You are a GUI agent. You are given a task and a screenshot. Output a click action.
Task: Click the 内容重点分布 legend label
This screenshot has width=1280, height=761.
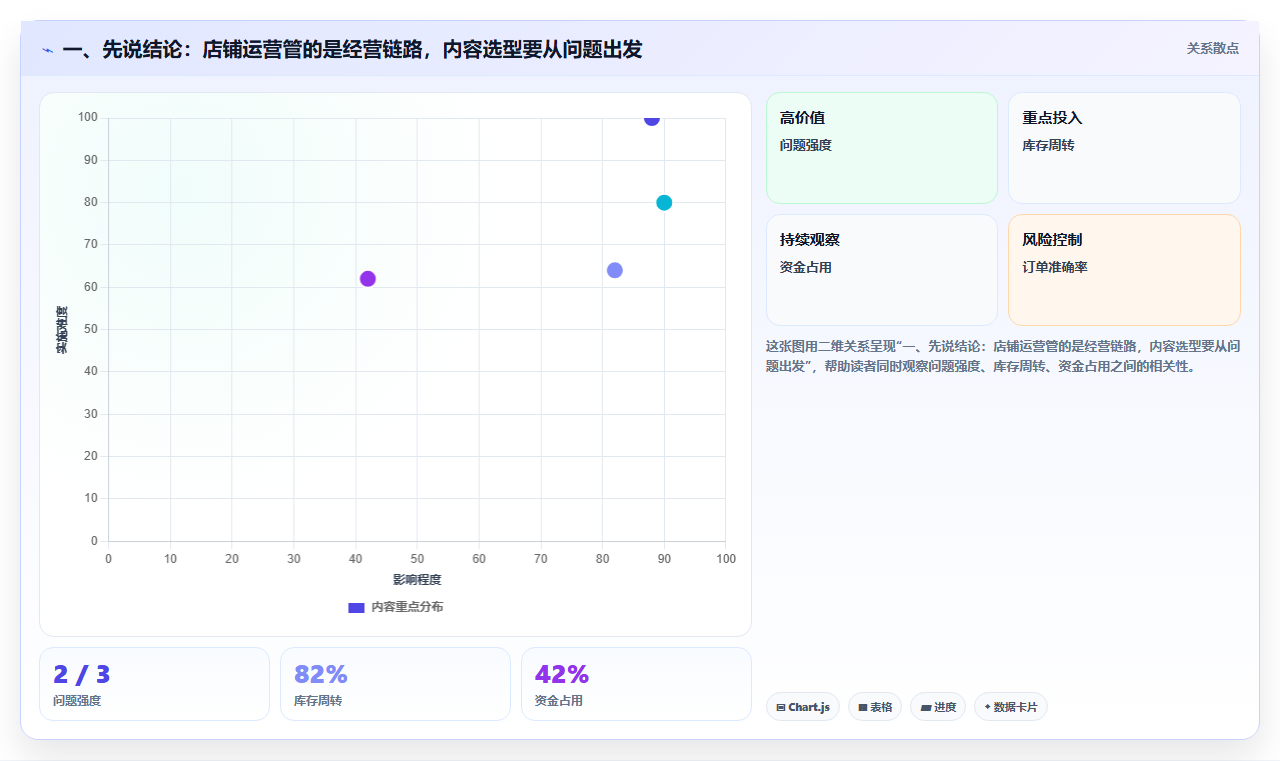point(407,607)
